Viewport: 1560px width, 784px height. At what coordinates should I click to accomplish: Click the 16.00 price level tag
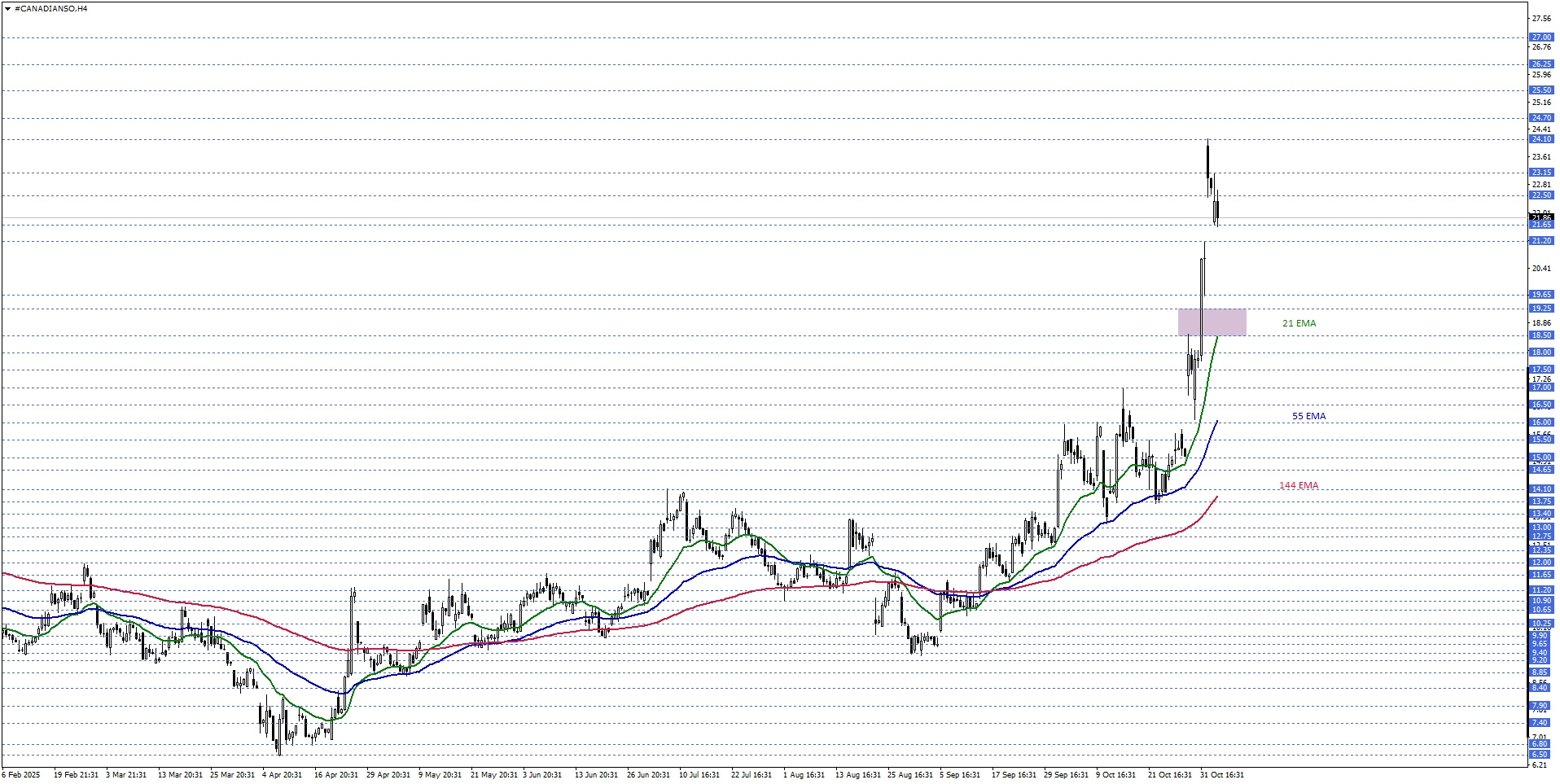[x=1540, y=423]
